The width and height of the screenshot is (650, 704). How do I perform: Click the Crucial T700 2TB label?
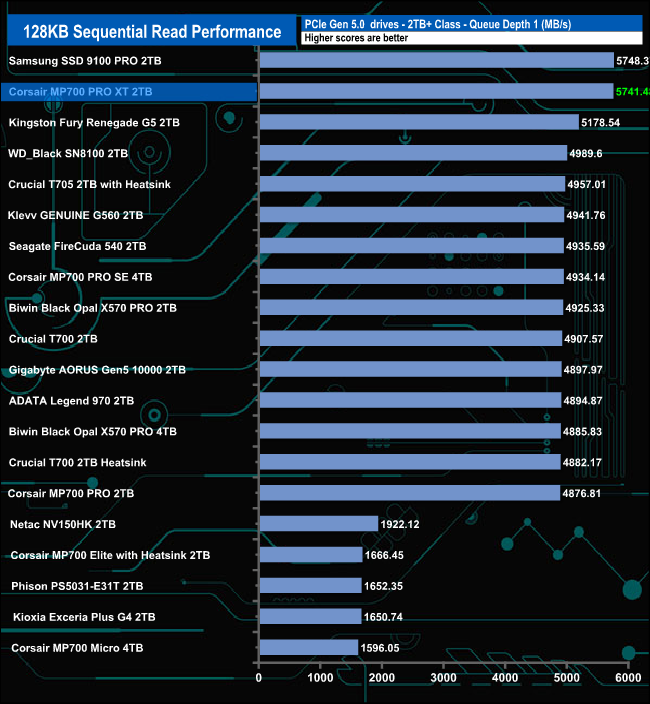click(x=53, y=339)
